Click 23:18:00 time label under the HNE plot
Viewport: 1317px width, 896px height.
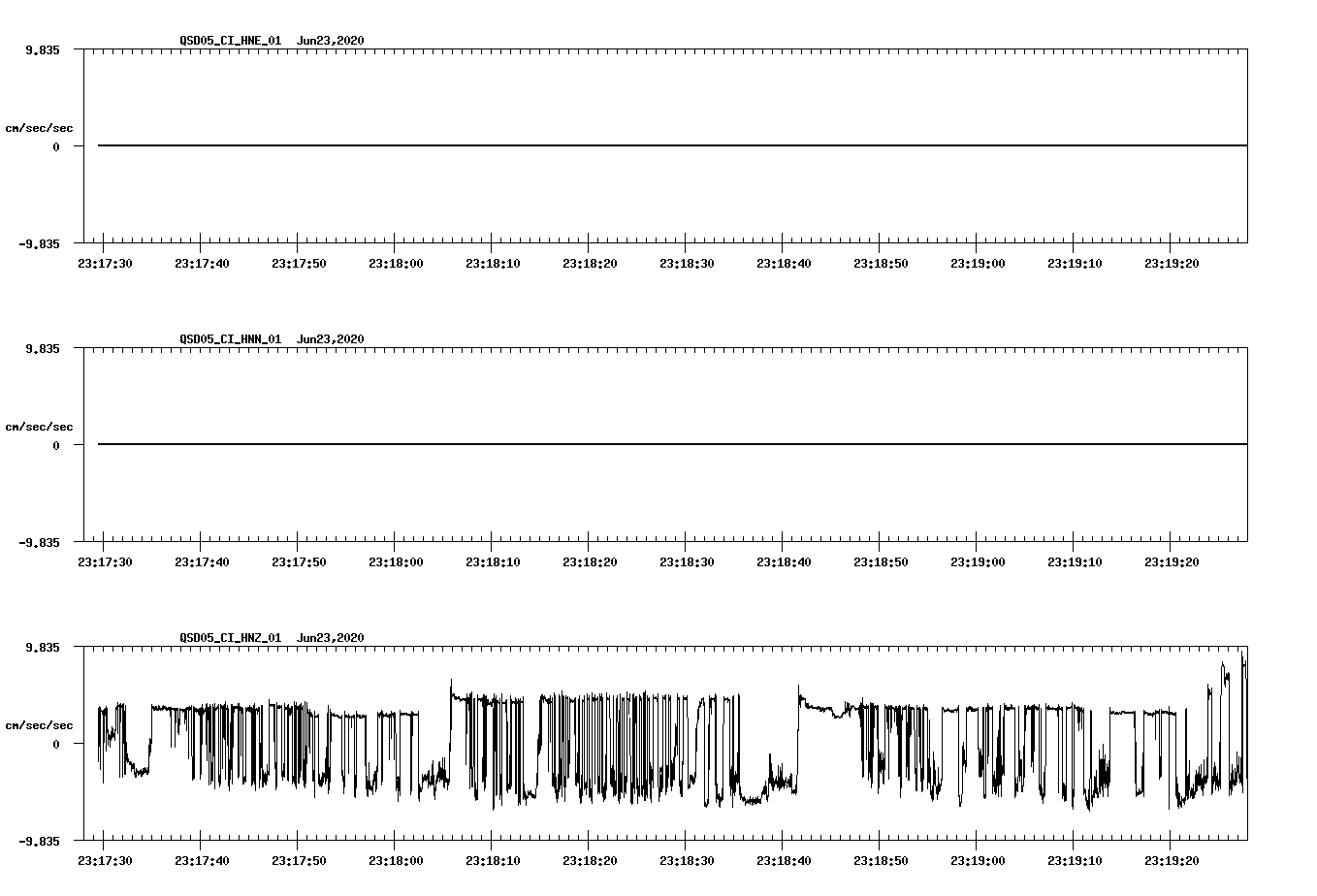[396, 263]
